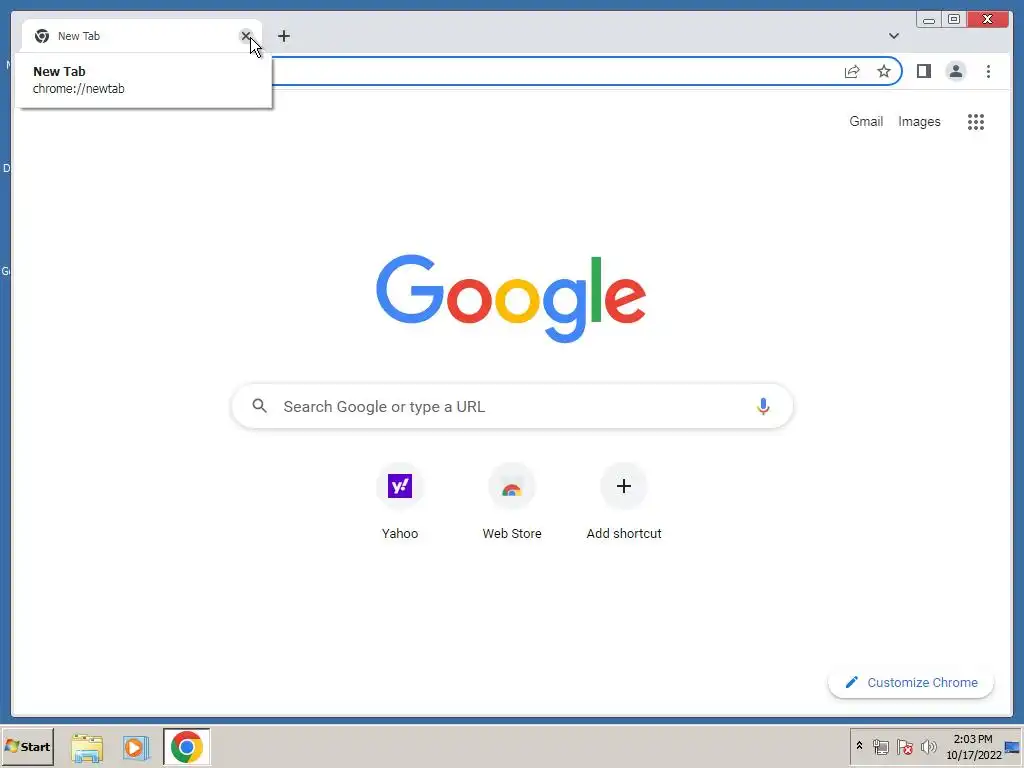Open the profile avatar menu
The height and width of the screenshot is (768, 1024).
955,71
